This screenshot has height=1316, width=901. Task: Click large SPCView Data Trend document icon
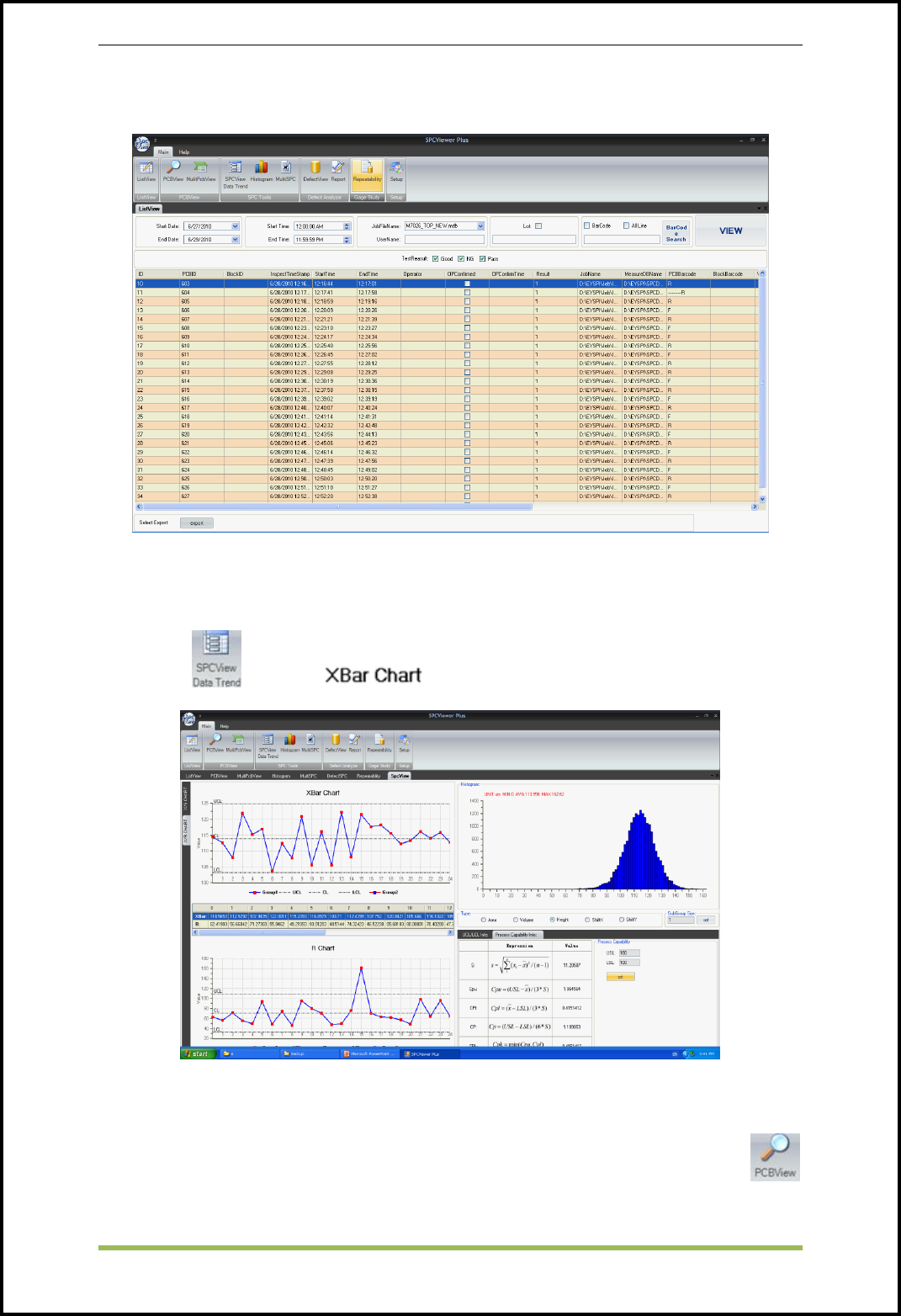point(217,659)
